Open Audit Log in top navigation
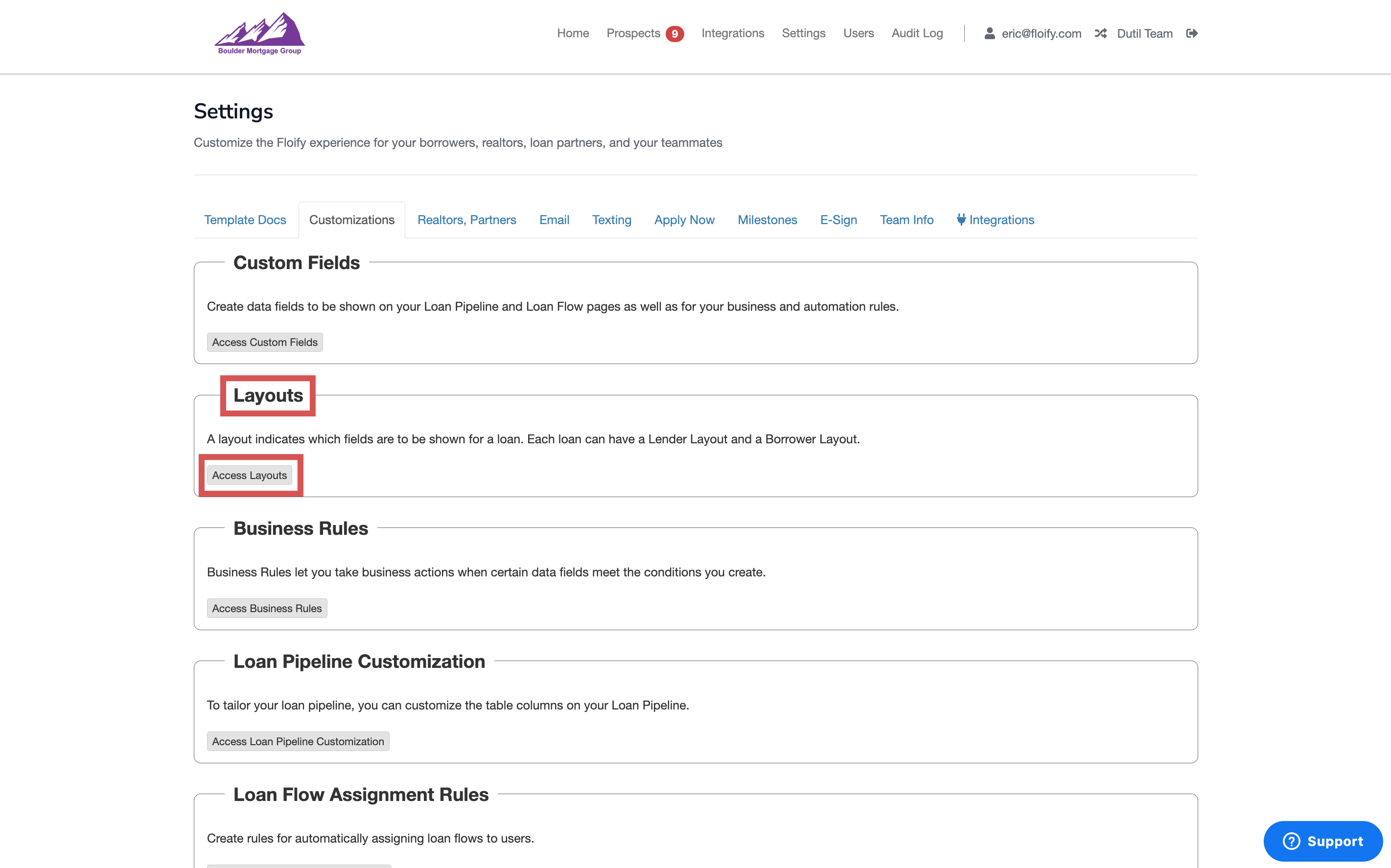Viewport: 1391px width, 868px height. tap(917, 33)
